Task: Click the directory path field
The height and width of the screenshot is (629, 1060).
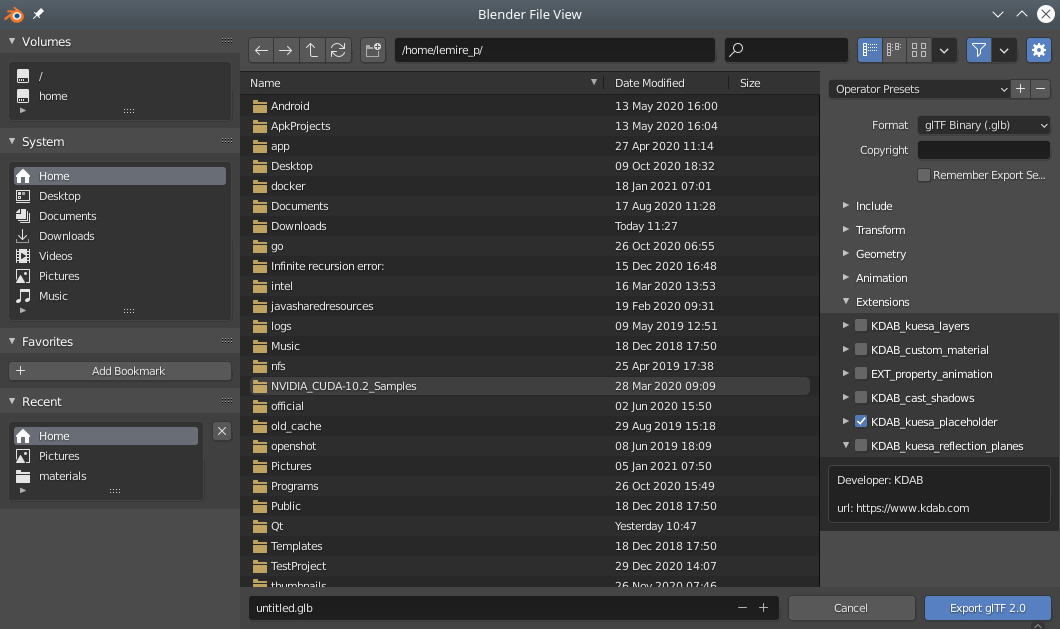Action: point(554,50)
